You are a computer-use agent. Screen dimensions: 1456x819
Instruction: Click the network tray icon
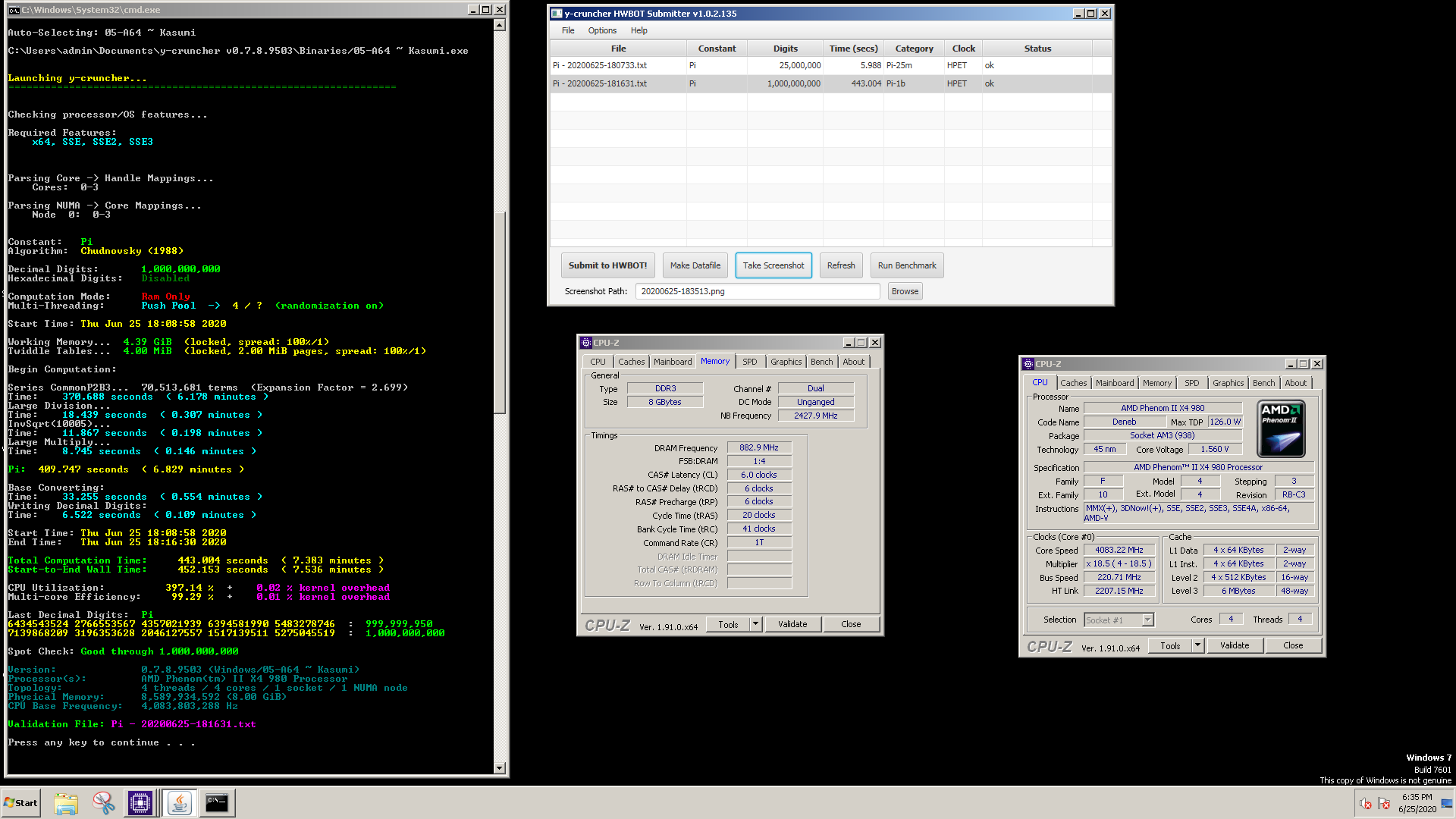click(x=1447, y=804)
